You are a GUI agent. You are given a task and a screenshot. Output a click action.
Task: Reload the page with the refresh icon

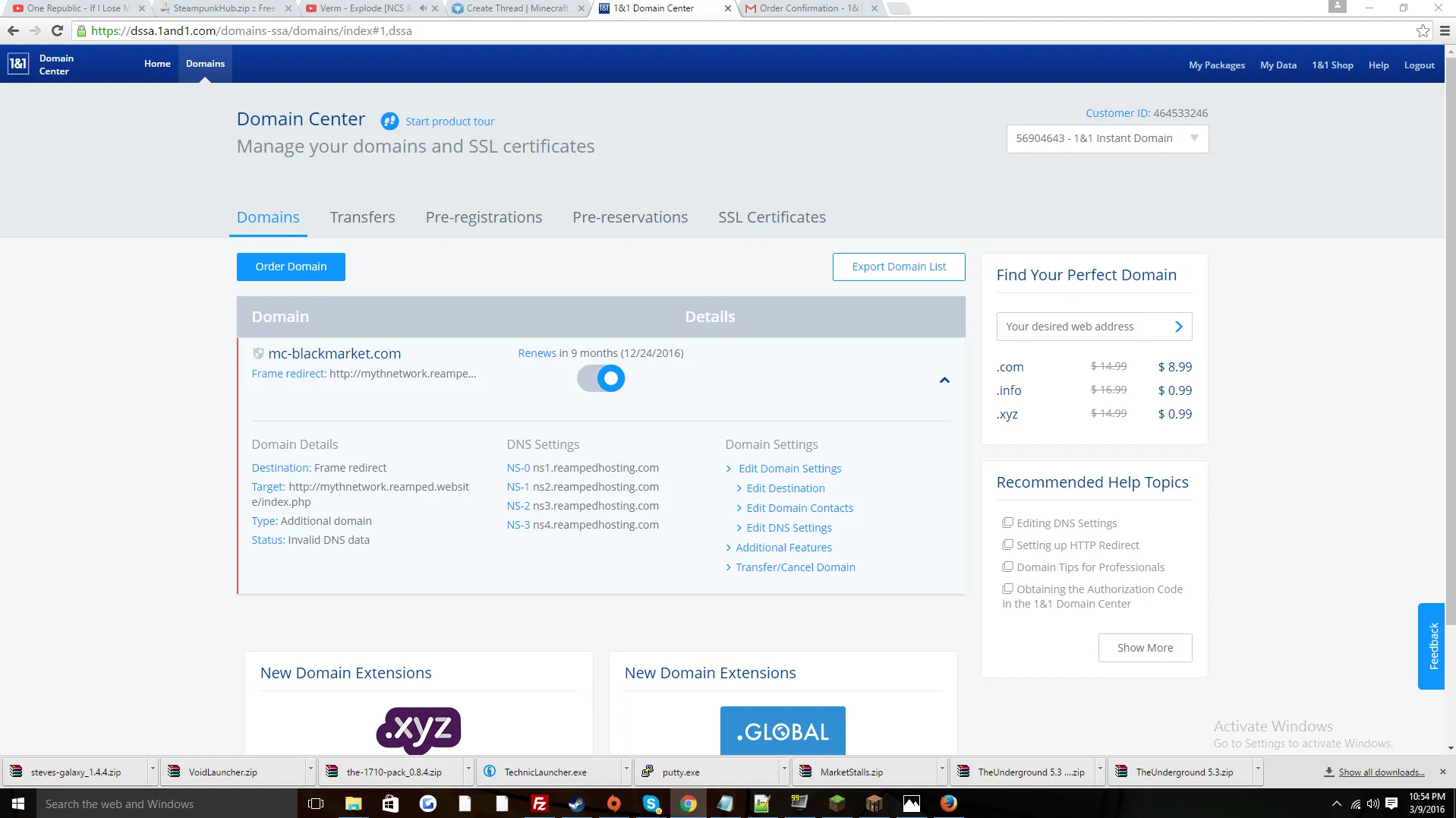57,31
